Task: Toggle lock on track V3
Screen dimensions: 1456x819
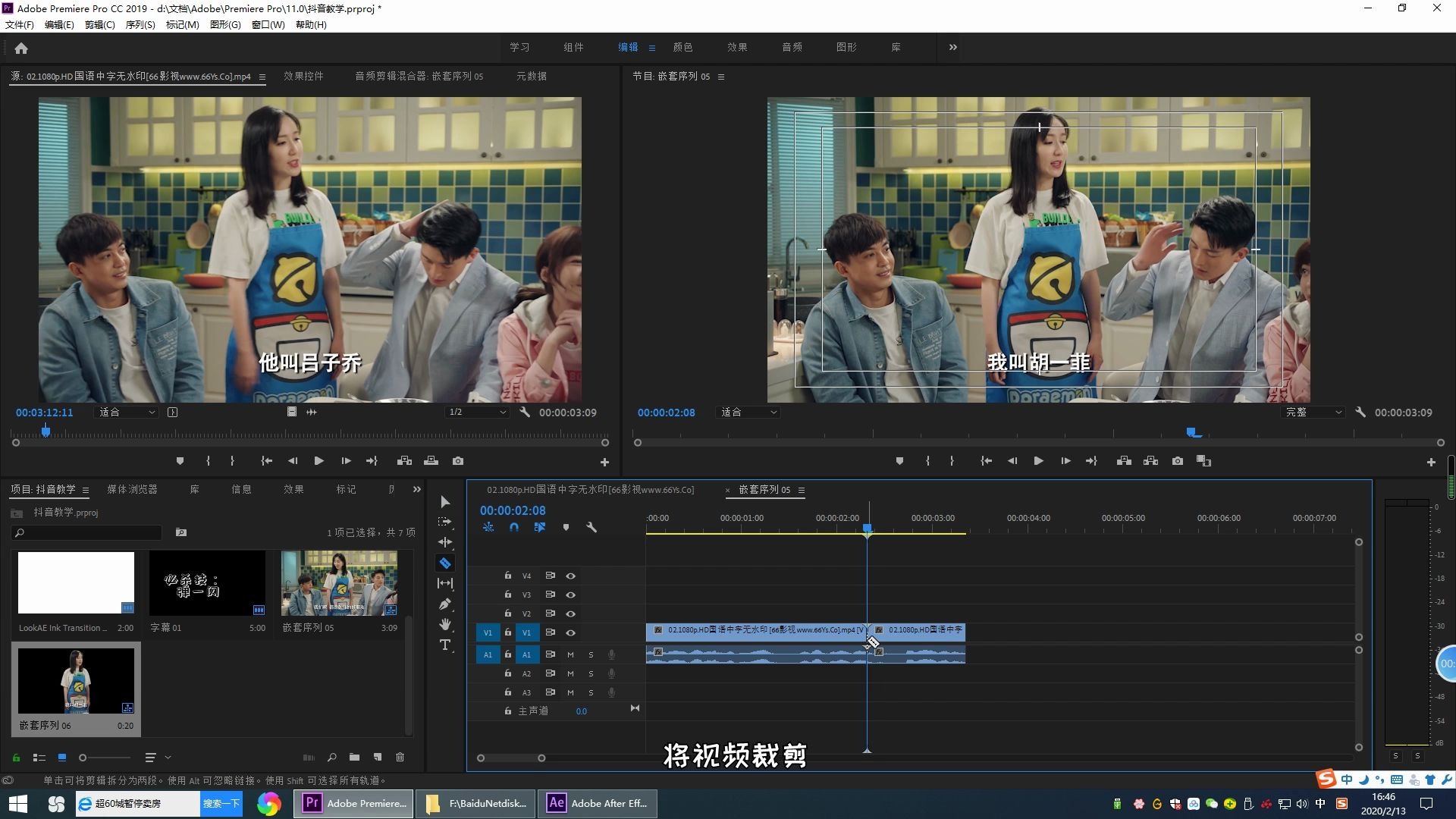Action: click(508, 595)
